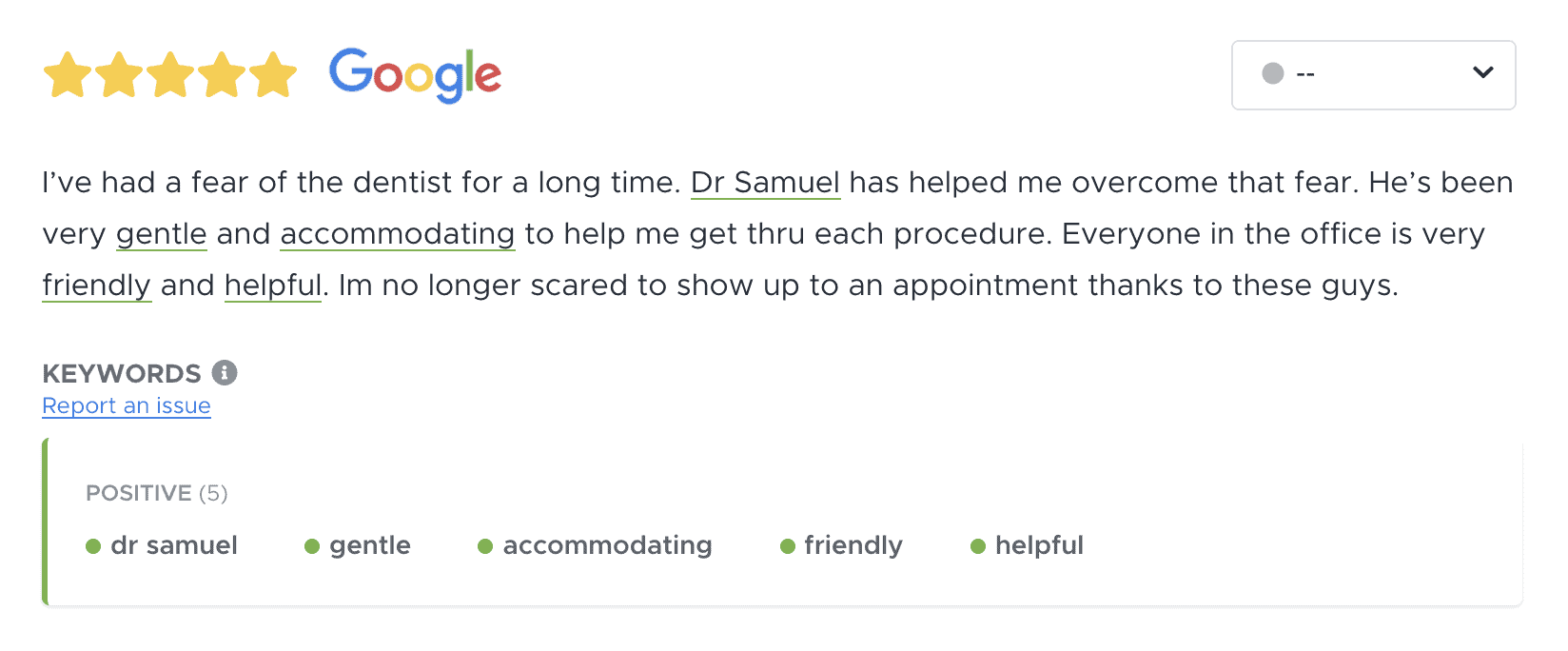Viewport: 1568px width, 651px height.
Task: Click the gray status dot
Action: [x=1273, y=73]
